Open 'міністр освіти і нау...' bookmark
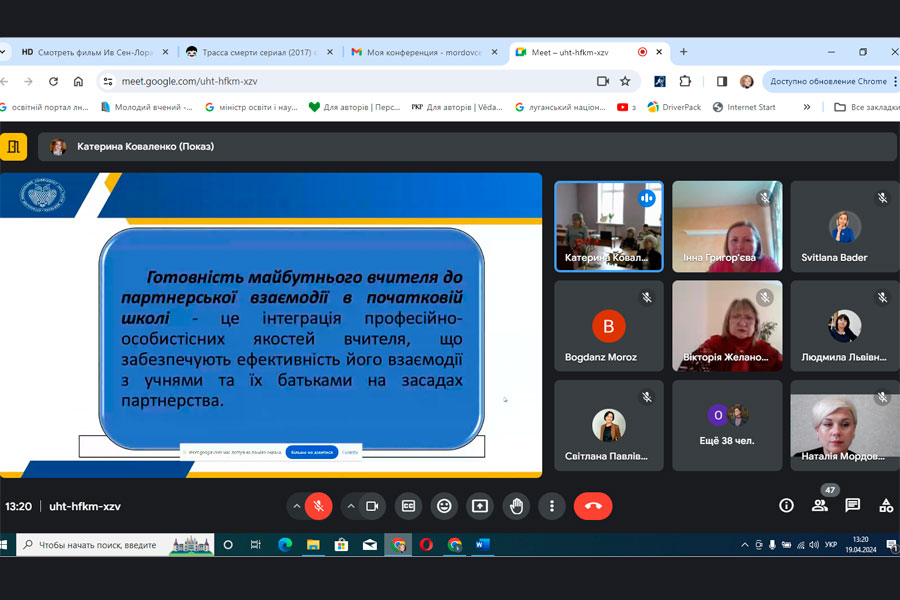 coord(251,107)
